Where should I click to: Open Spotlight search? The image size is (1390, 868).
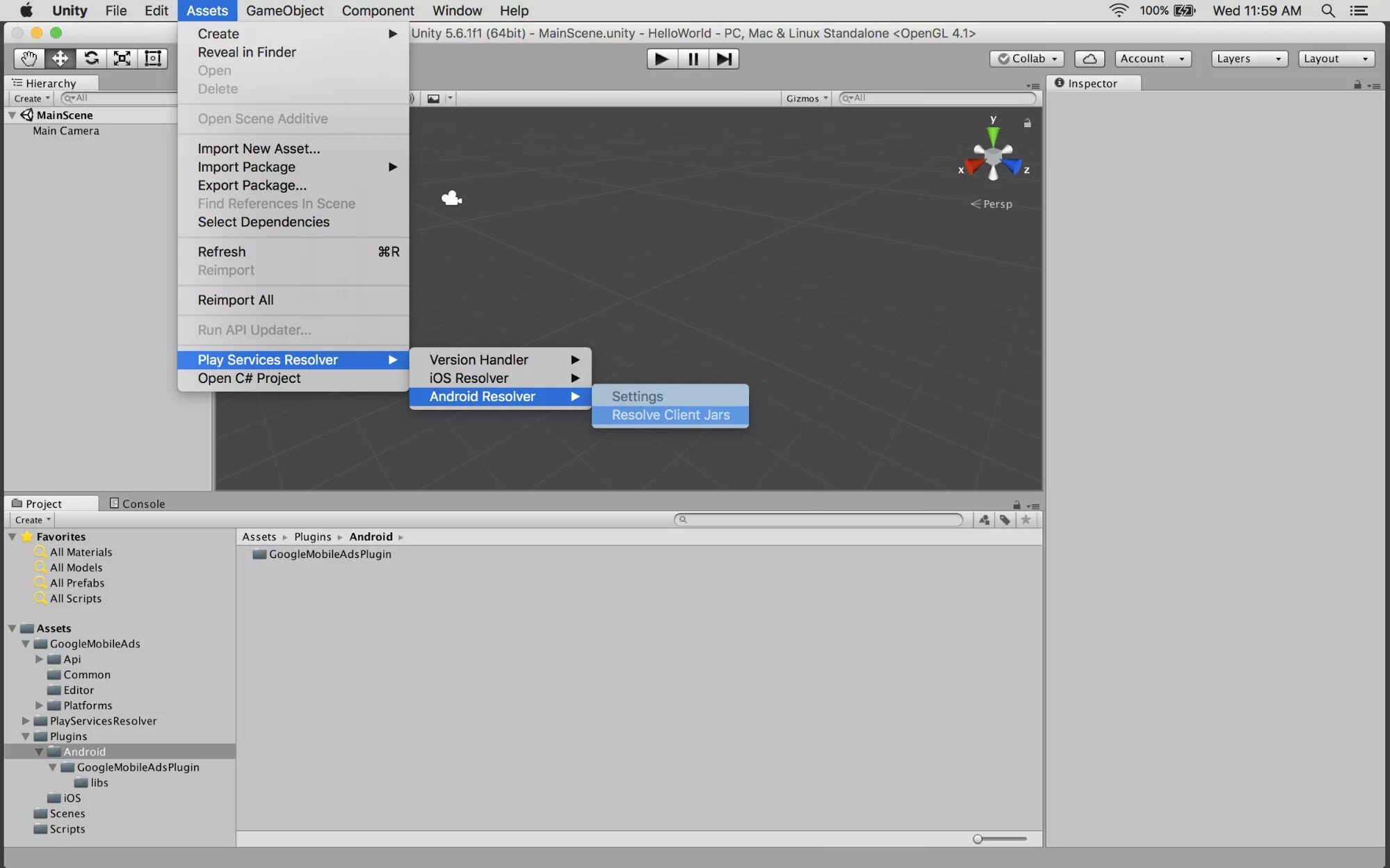click(x=1327, y=10)
